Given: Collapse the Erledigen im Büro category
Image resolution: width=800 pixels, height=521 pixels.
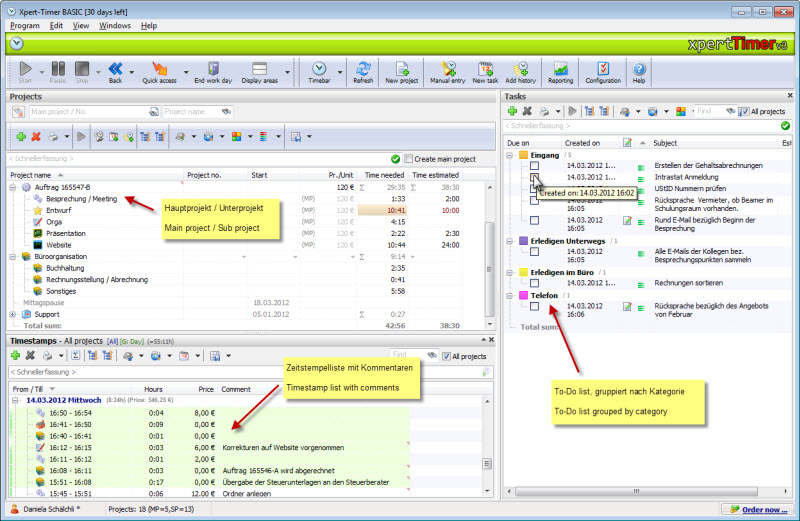Looking at the screenshot, I should click(x=510, y=272).
